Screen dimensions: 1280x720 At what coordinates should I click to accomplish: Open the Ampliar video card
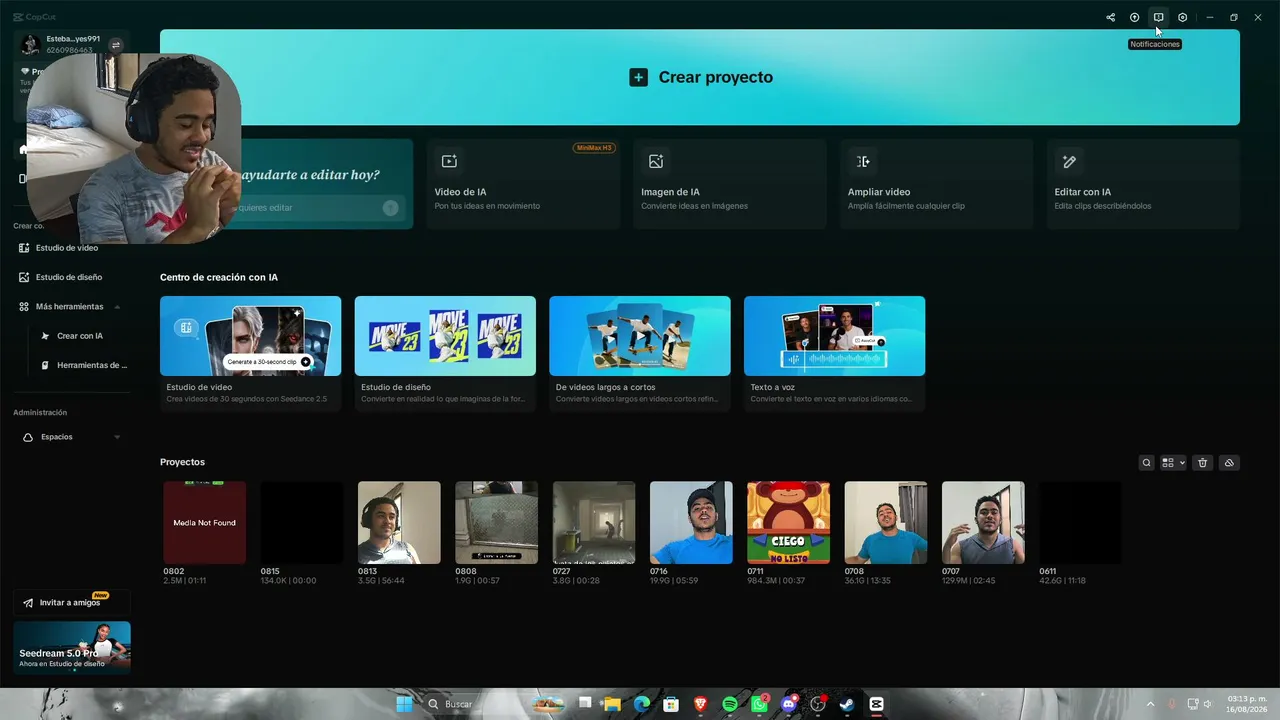click(x=937, y=184)
